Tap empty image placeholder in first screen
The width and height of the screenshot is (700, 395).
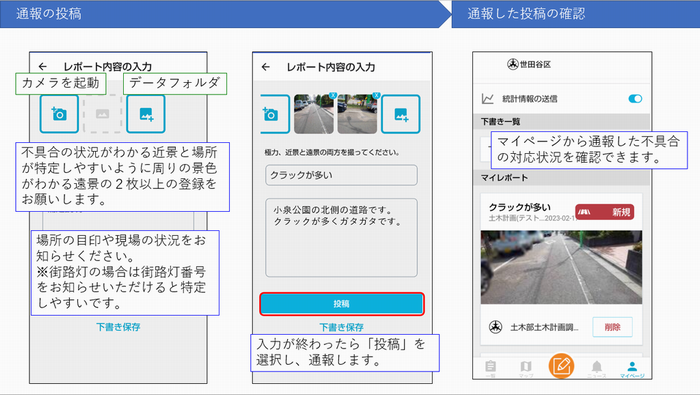click(x=103, y=114)
